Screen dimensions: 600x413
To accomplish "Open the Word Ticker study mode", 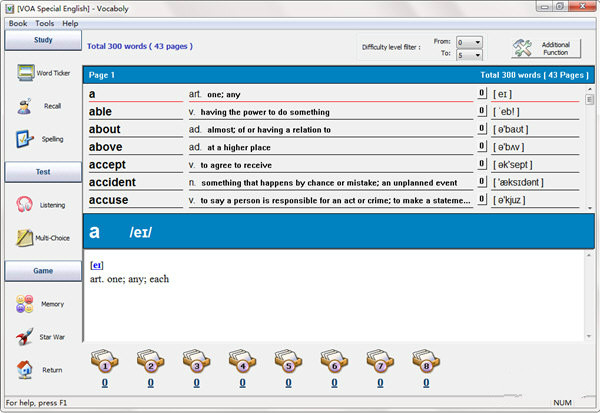I will coord(44,73).
